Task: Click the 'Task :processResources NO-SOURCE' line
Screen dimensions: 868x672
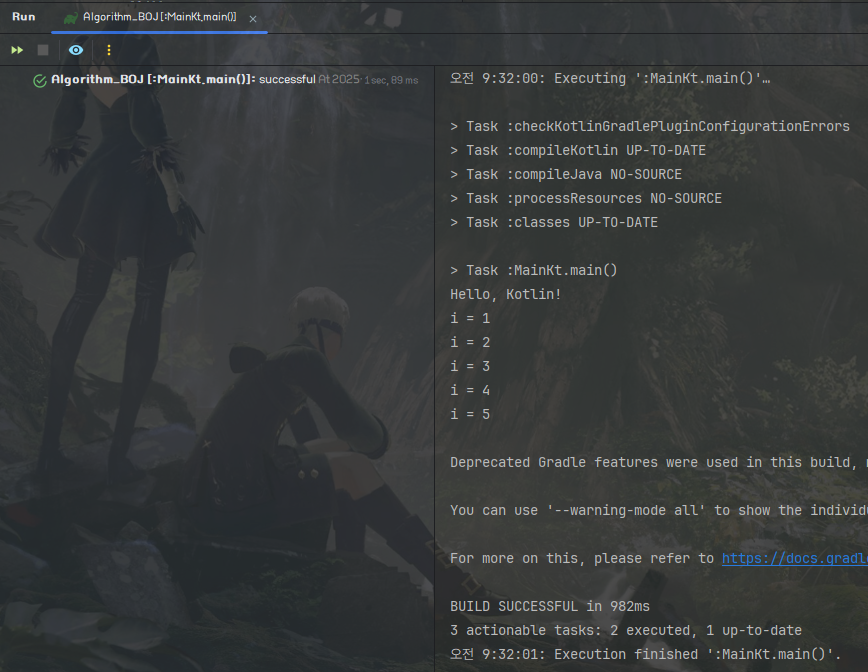Action: 586,199
